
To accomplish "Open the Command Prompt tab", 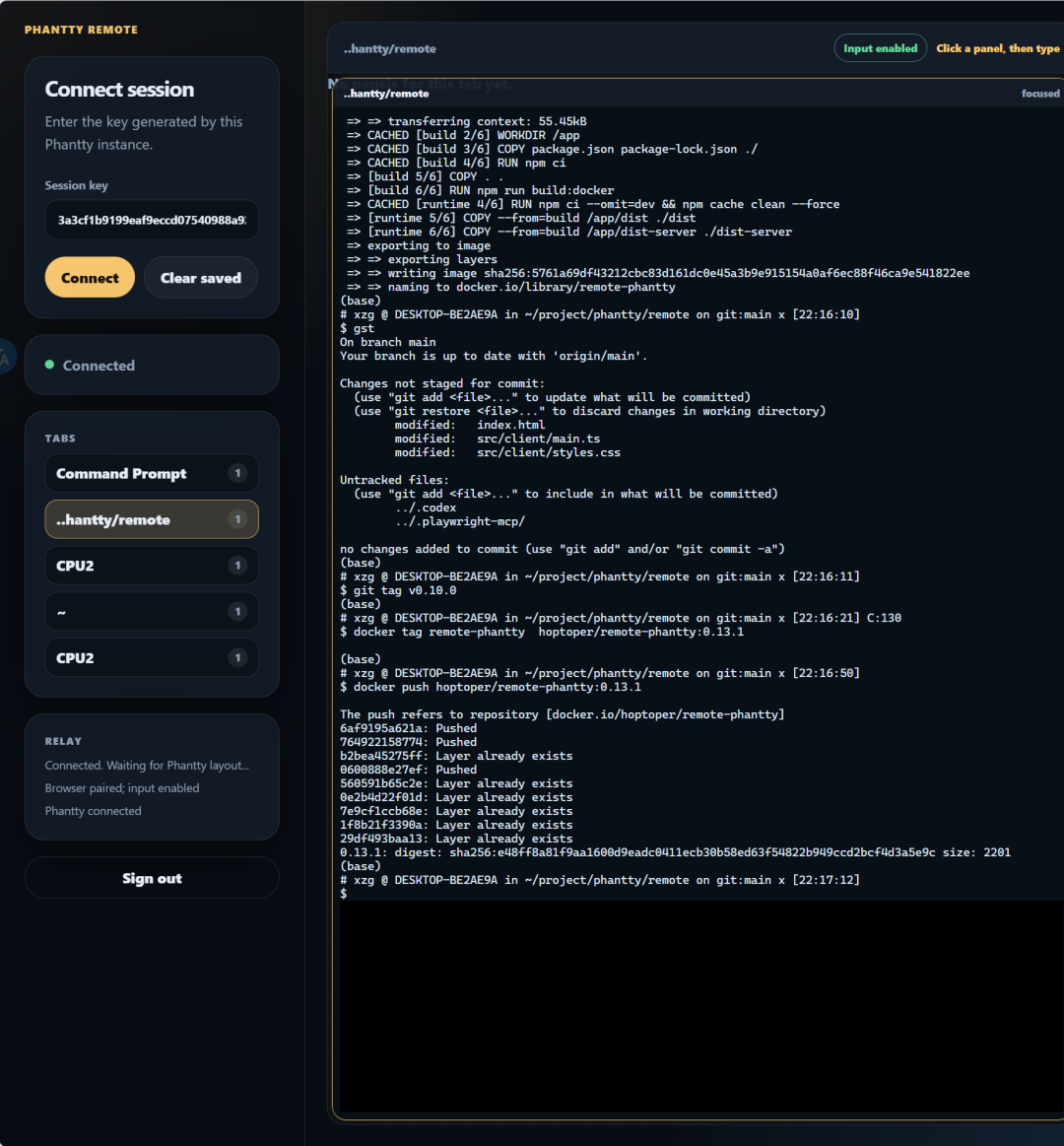I will pos(152,474).
